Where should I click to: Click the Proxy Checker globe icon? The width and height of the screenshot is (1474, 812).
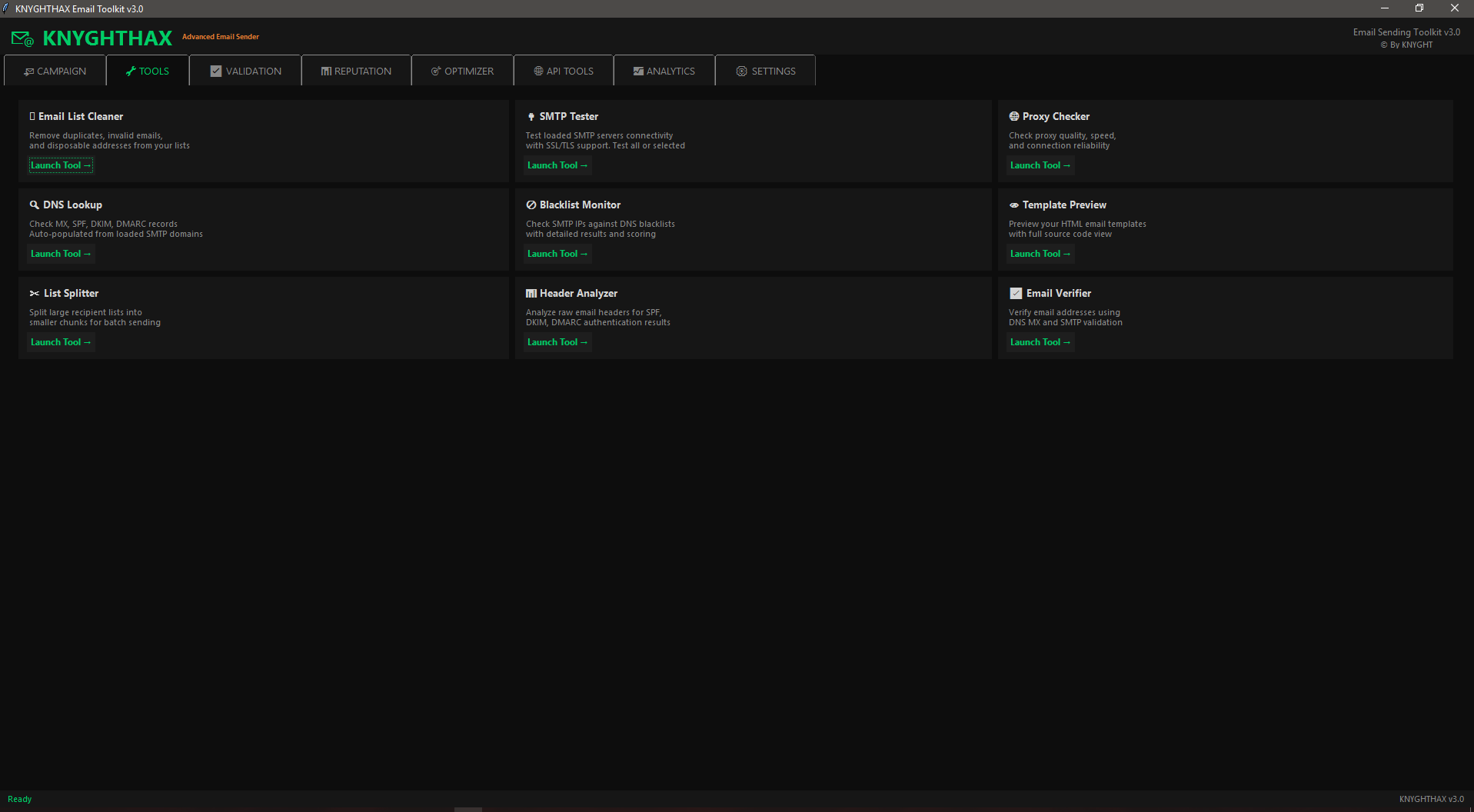point(1014,116)
